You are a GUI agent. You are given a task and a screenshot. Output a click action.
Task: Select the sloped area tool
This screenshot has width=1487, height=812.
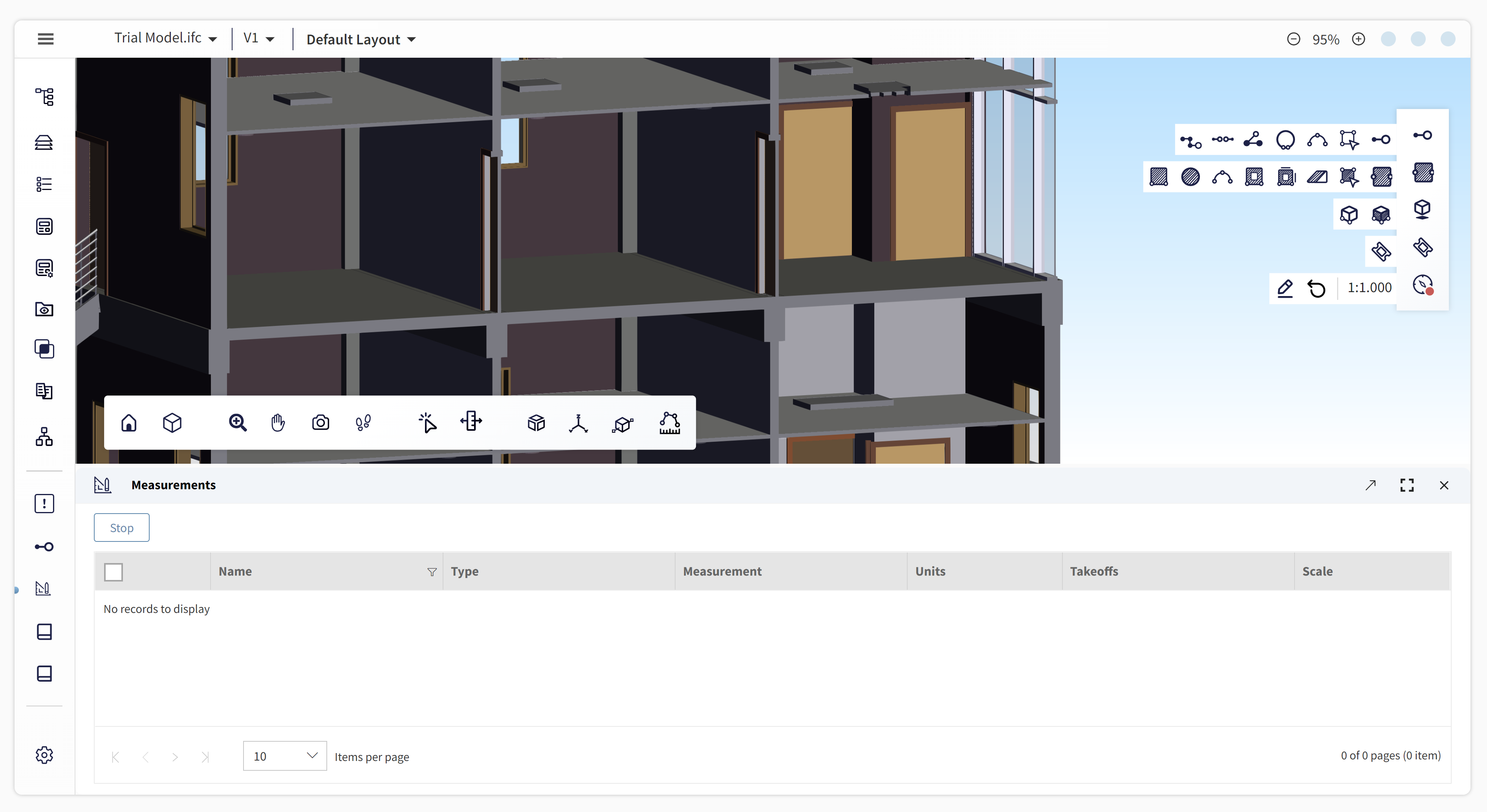coord(1317,177)
